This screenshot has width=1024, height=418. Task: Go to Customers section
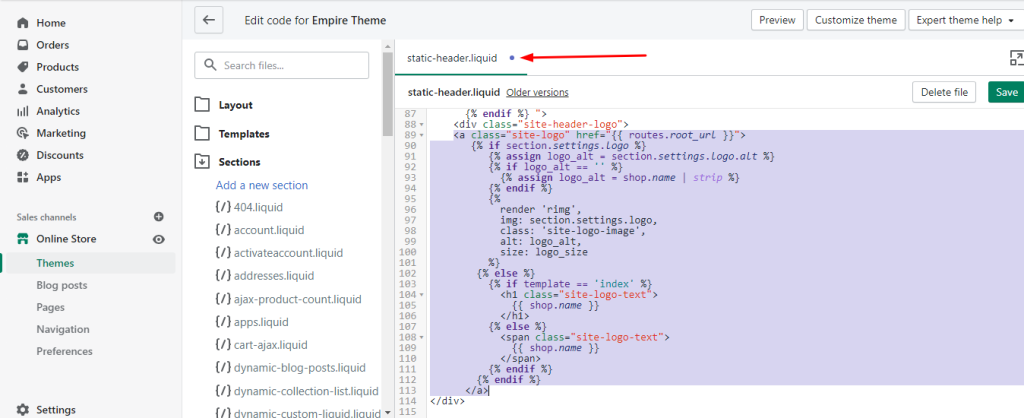point(62,89)
